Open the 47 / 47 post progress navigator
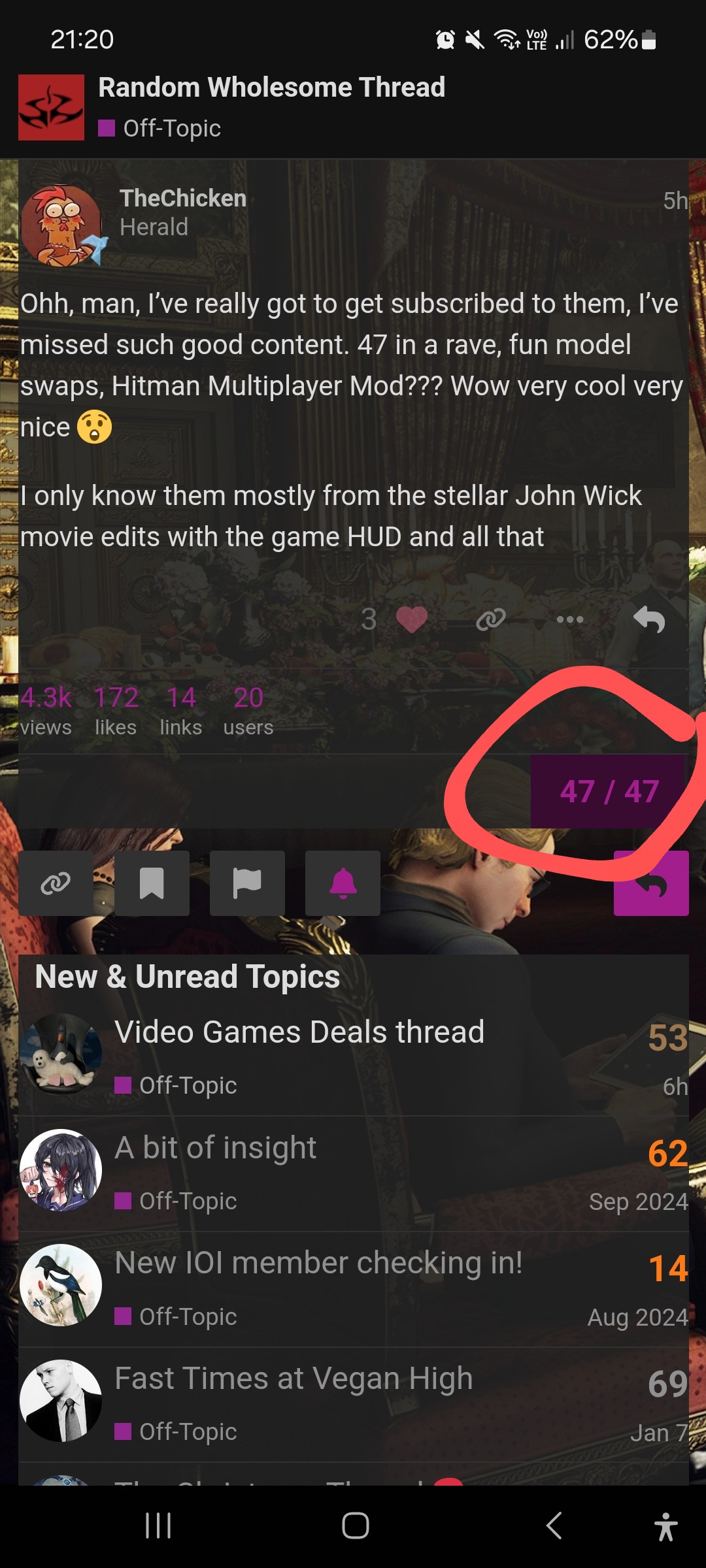This screenshot has height=1568, width=706. click(x=609, y=792)
